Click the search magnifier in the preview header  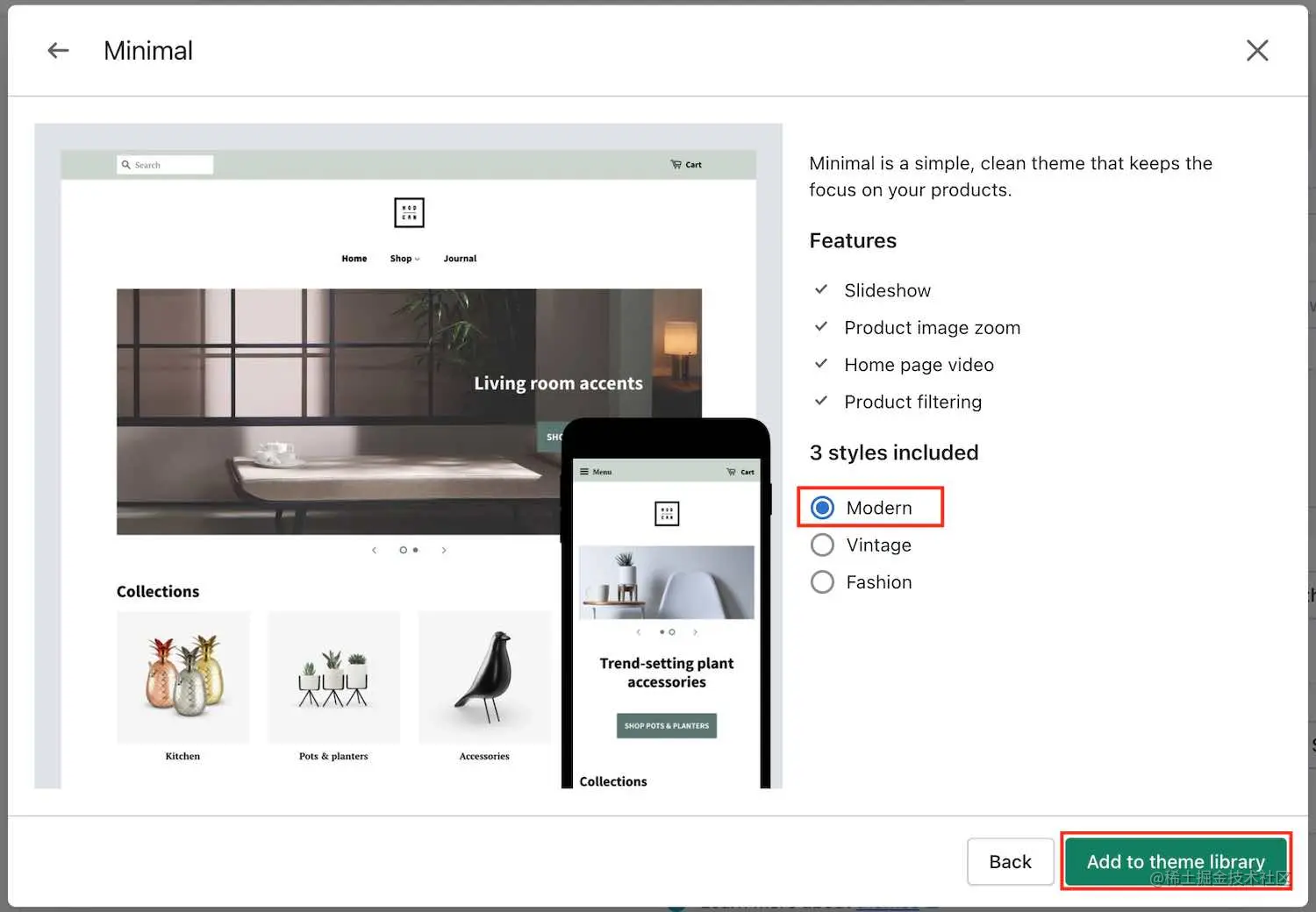128,164
